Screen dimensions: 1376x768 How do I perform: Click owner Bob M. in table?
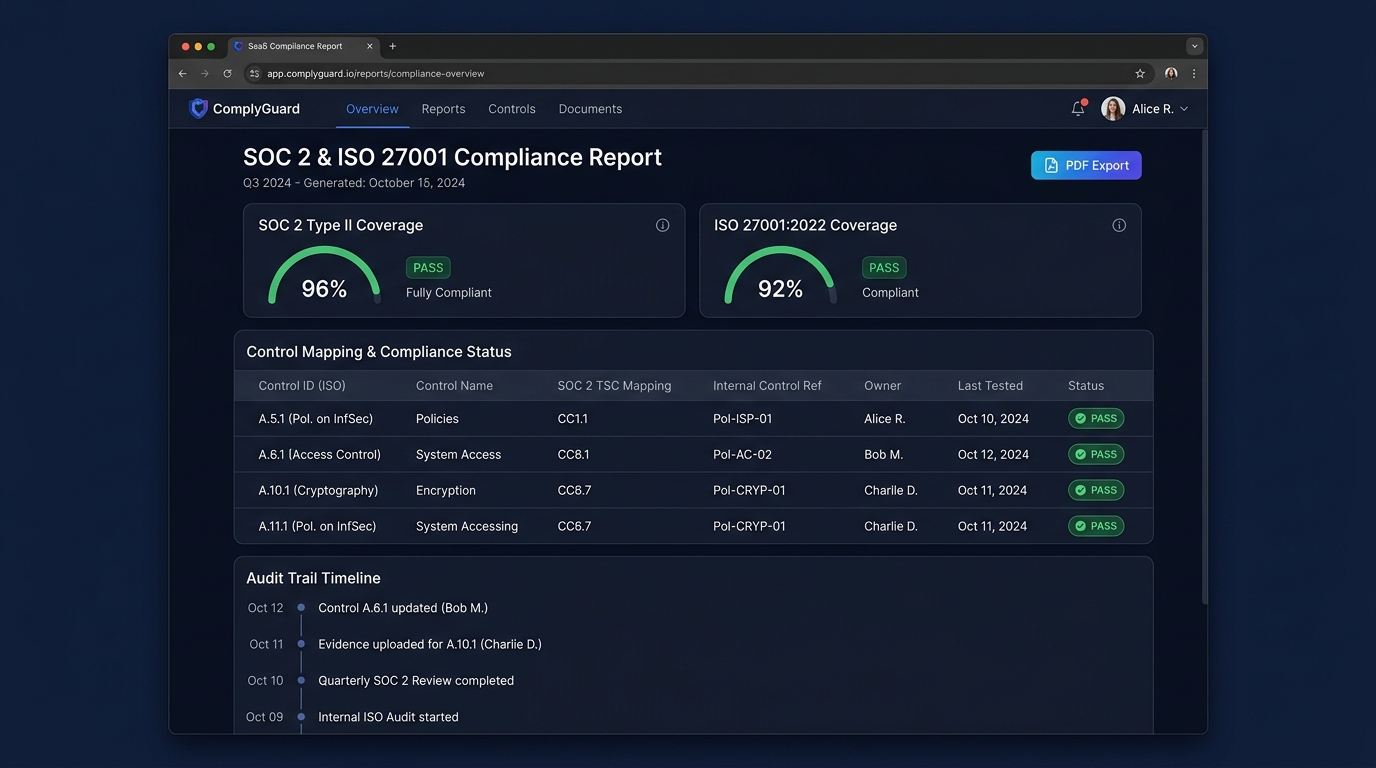point(883,454)
